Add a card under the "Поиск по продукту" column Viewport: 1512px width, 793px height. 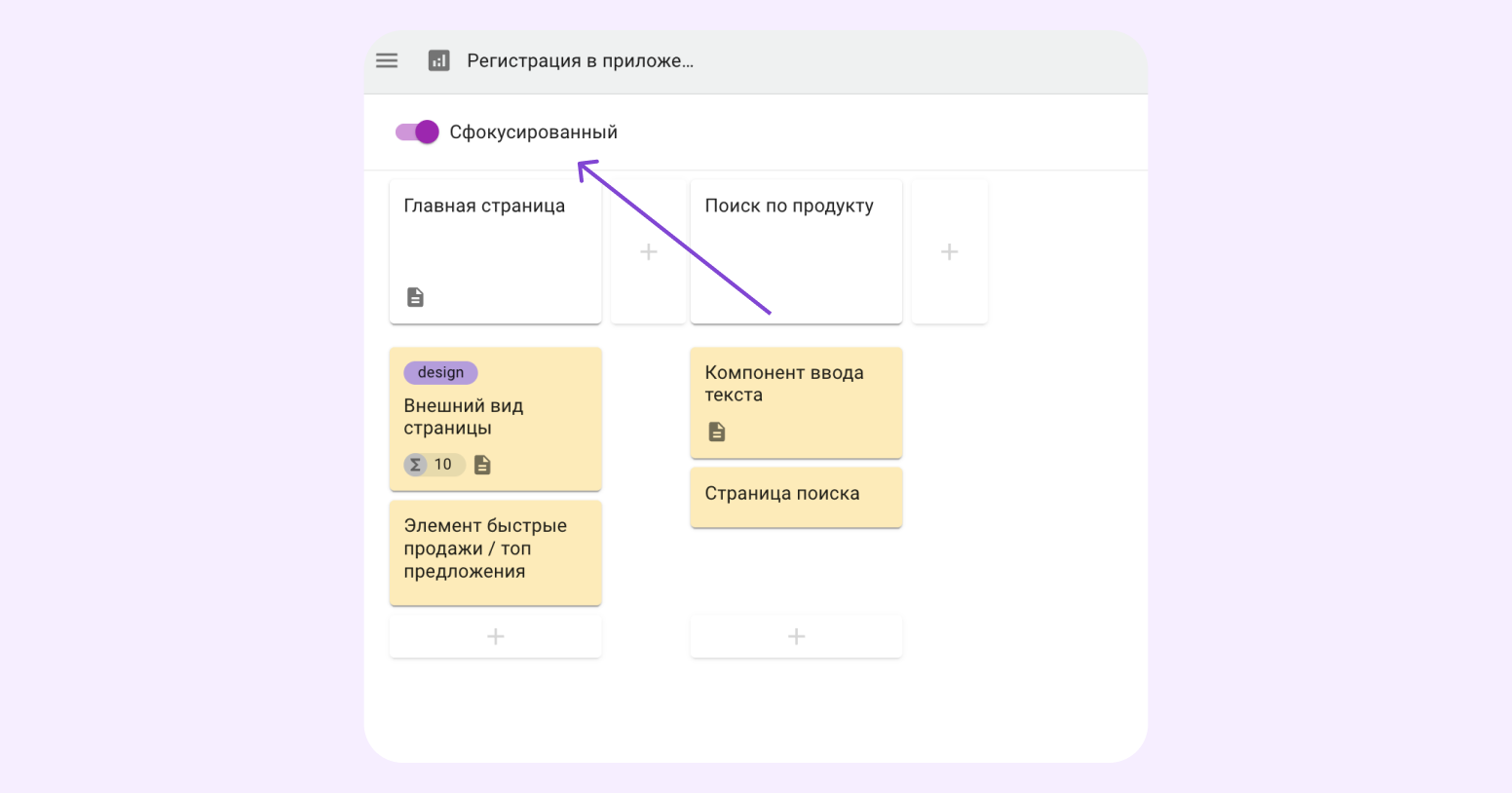[796, 635]
